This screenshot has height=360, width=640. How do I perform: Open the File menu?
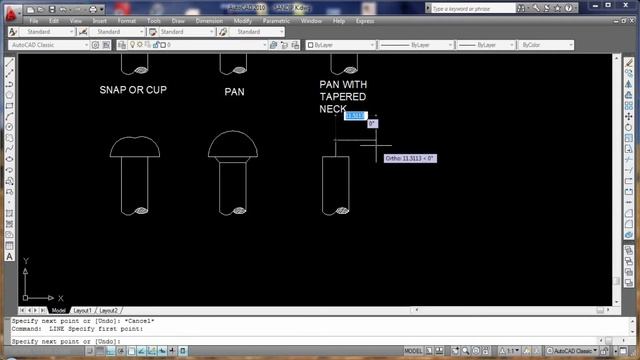[34, 21]
